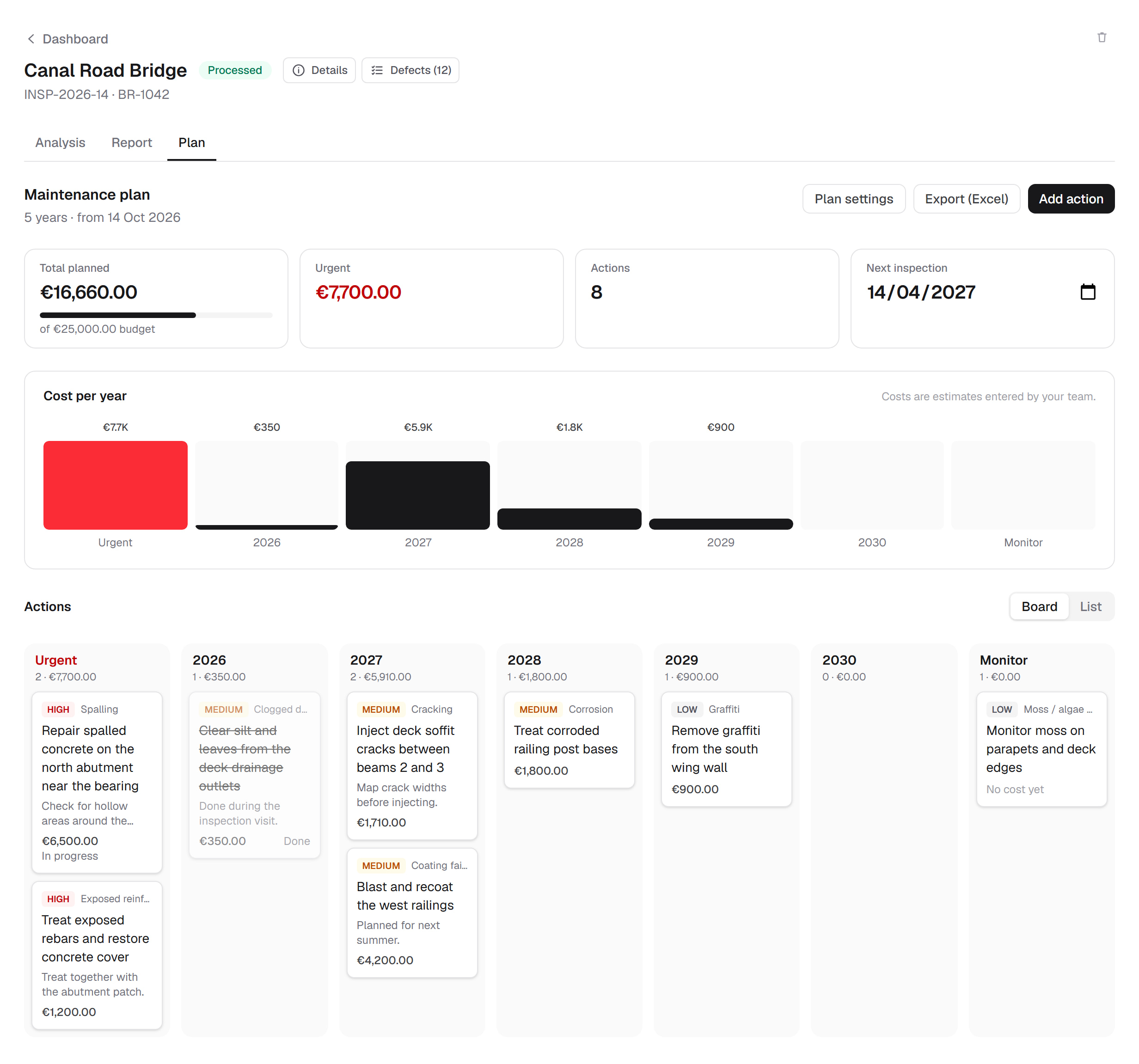
Task: Open the calendar picker for next inspection
Action: (1087, 292)
